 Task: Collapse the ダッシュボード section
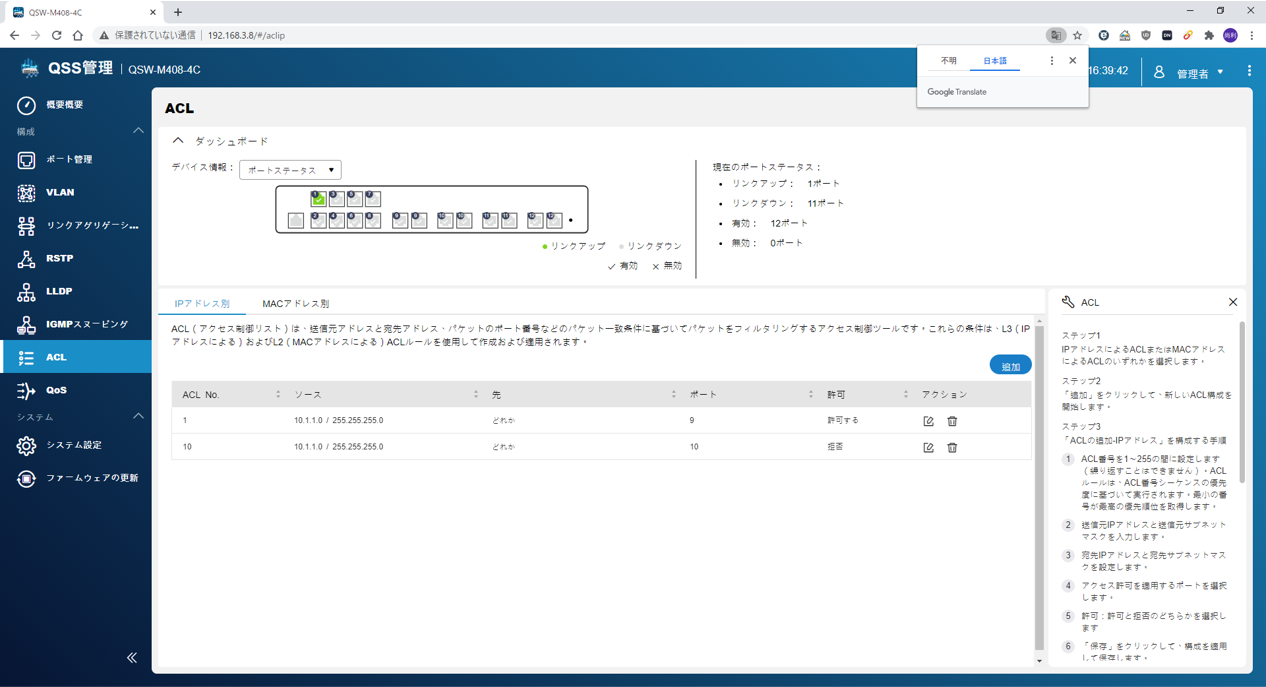(x=178, y=141)
